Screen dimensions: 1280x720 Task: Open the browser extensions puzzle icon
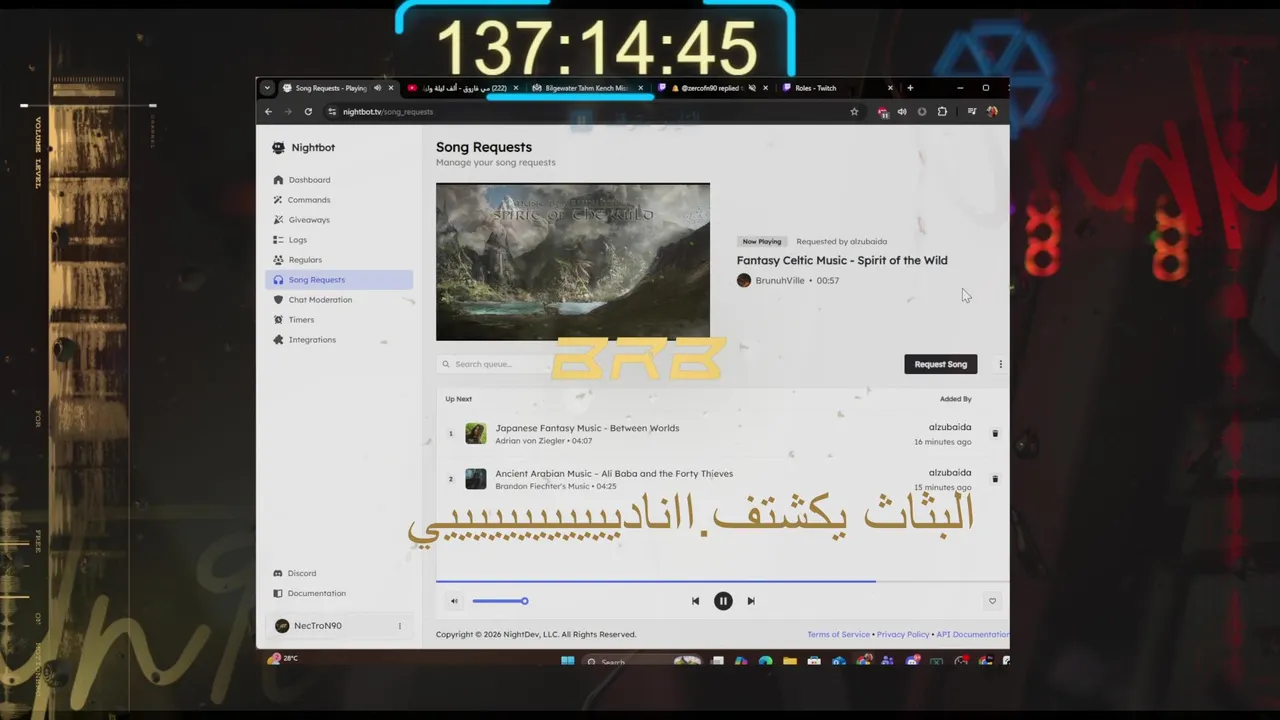coord(942,112)
